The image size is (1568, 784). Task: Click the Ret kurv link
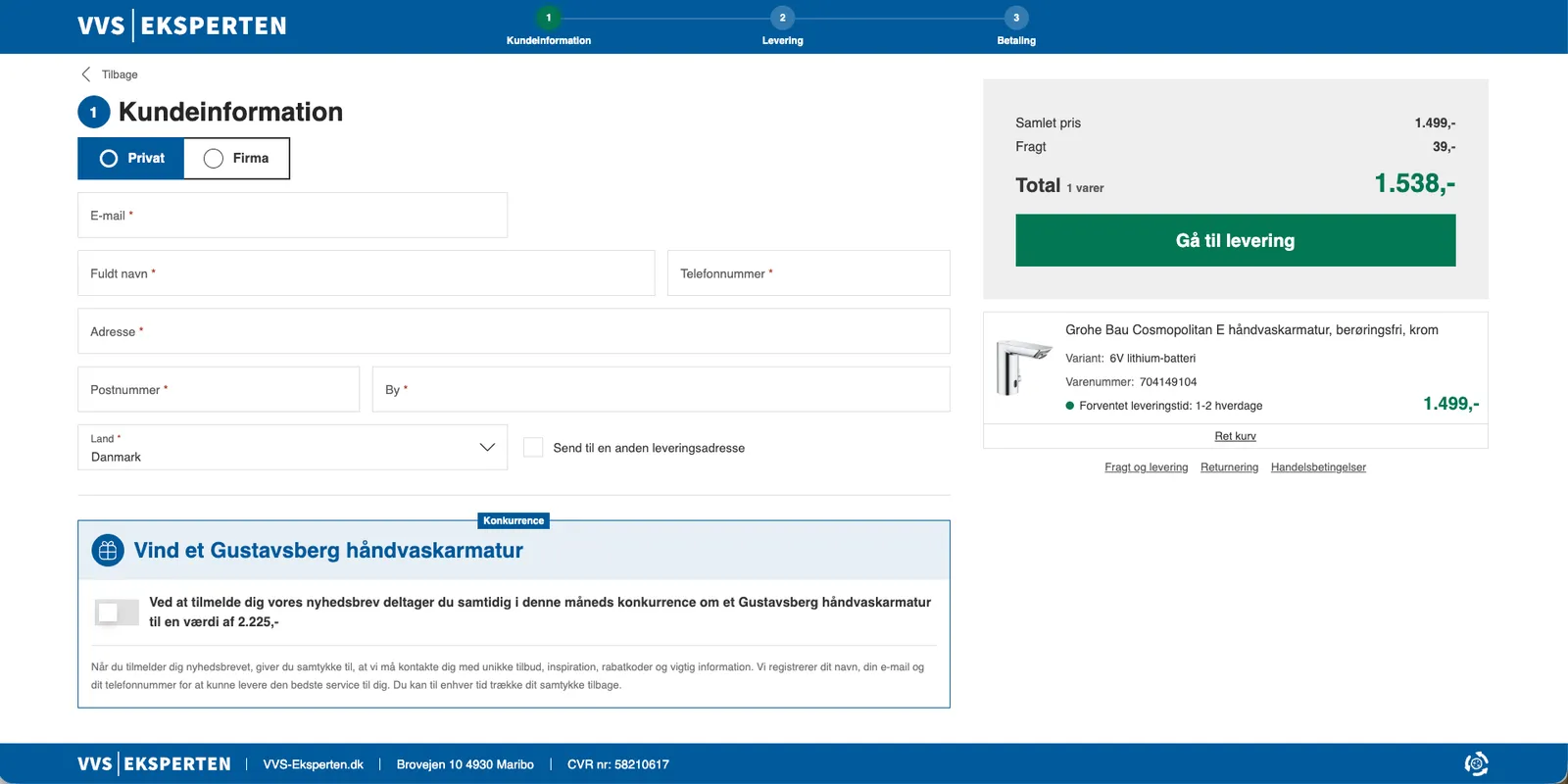point(1235,436)
